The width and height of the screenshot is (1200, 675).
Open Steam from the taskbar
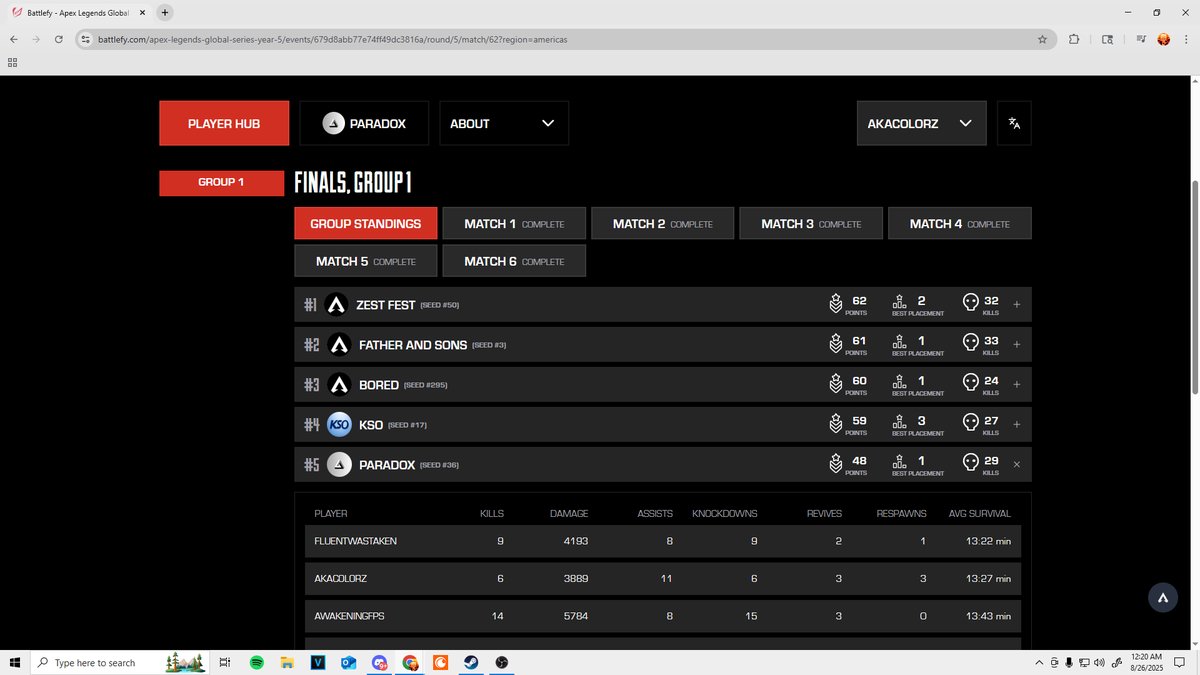point(471,662)
